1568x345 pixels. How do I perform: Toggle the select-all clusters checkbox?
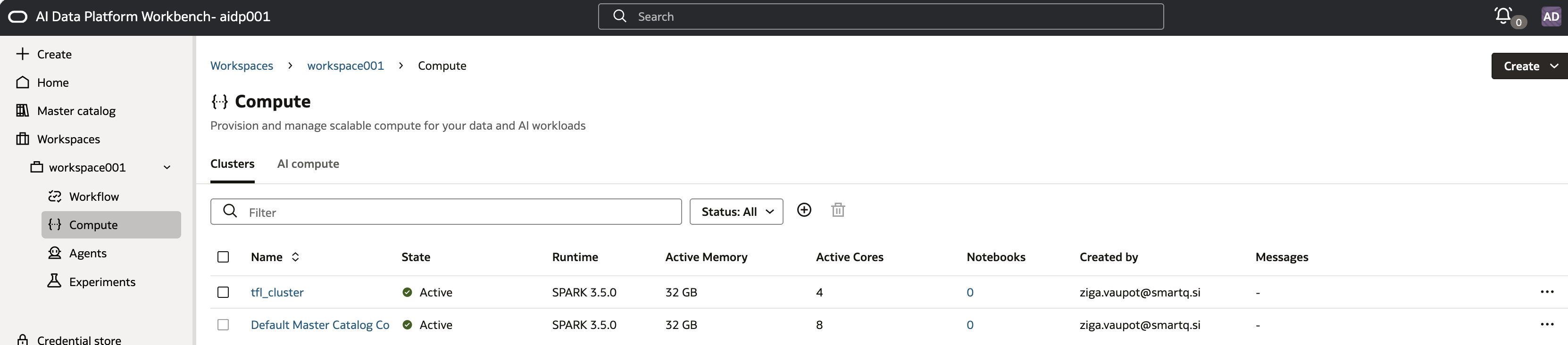pos(224,257)
